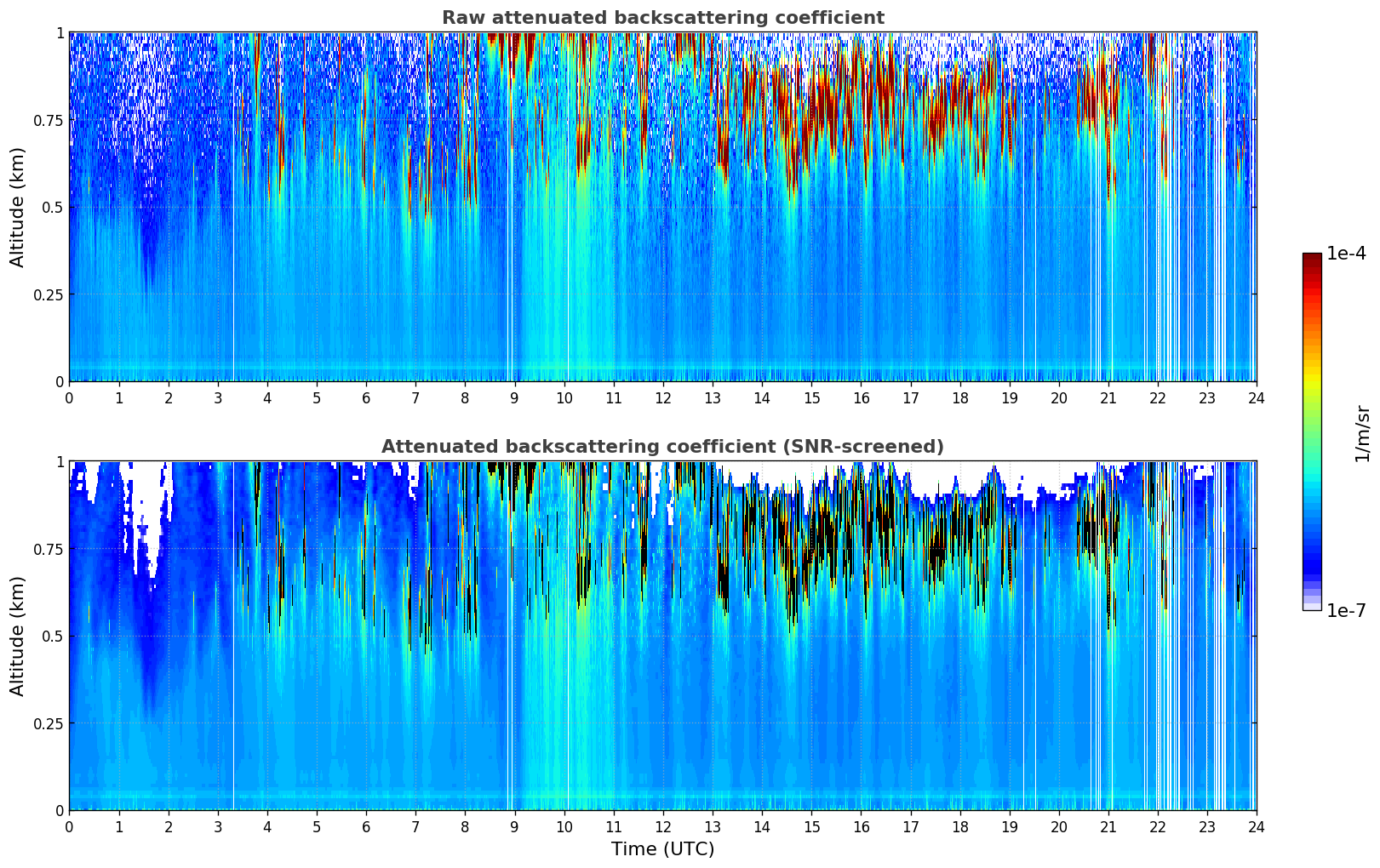
Task: Click hour 12 tick on bottom plot
Action: [662, 826]
